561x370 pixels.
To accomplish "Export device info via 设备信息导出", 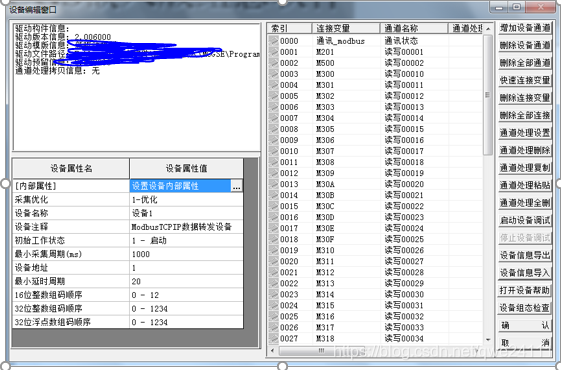I will pos(525,255).
